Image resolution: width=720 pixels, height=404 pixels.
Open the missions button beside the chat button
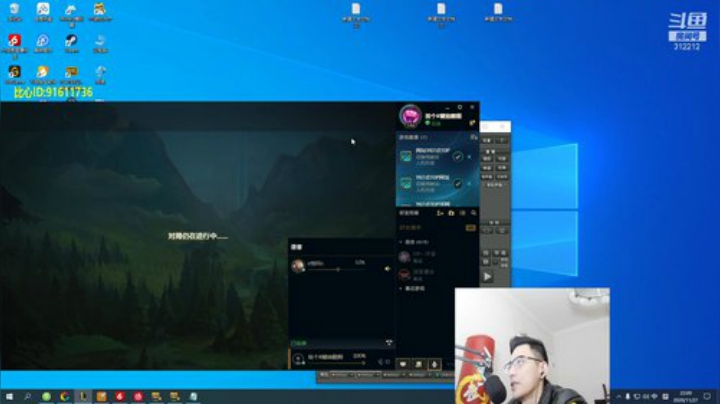click(x=419, y=364)
